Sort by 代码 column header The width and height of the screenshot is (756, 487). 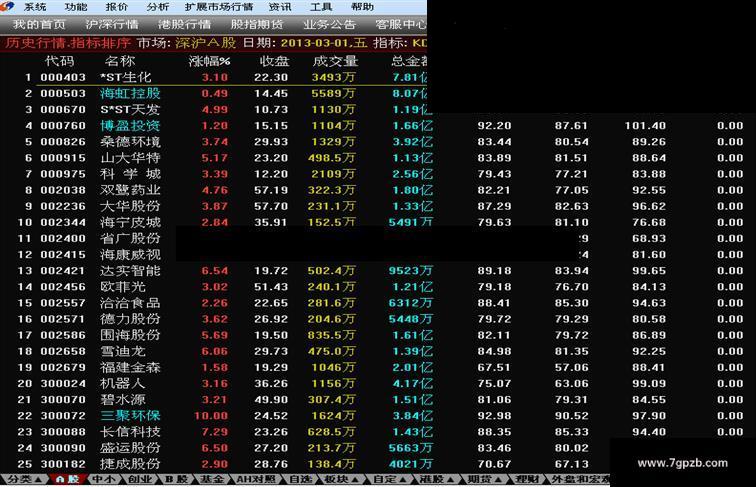click(60, 61)
